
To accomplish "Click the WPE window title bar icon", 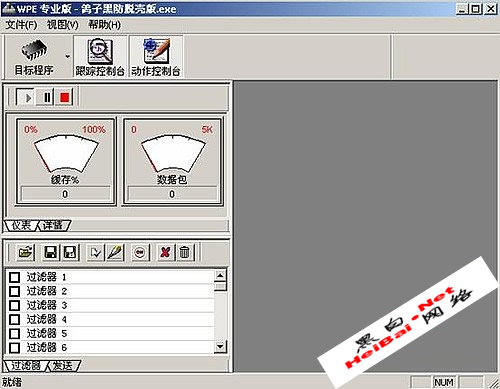I will [8, 8].
